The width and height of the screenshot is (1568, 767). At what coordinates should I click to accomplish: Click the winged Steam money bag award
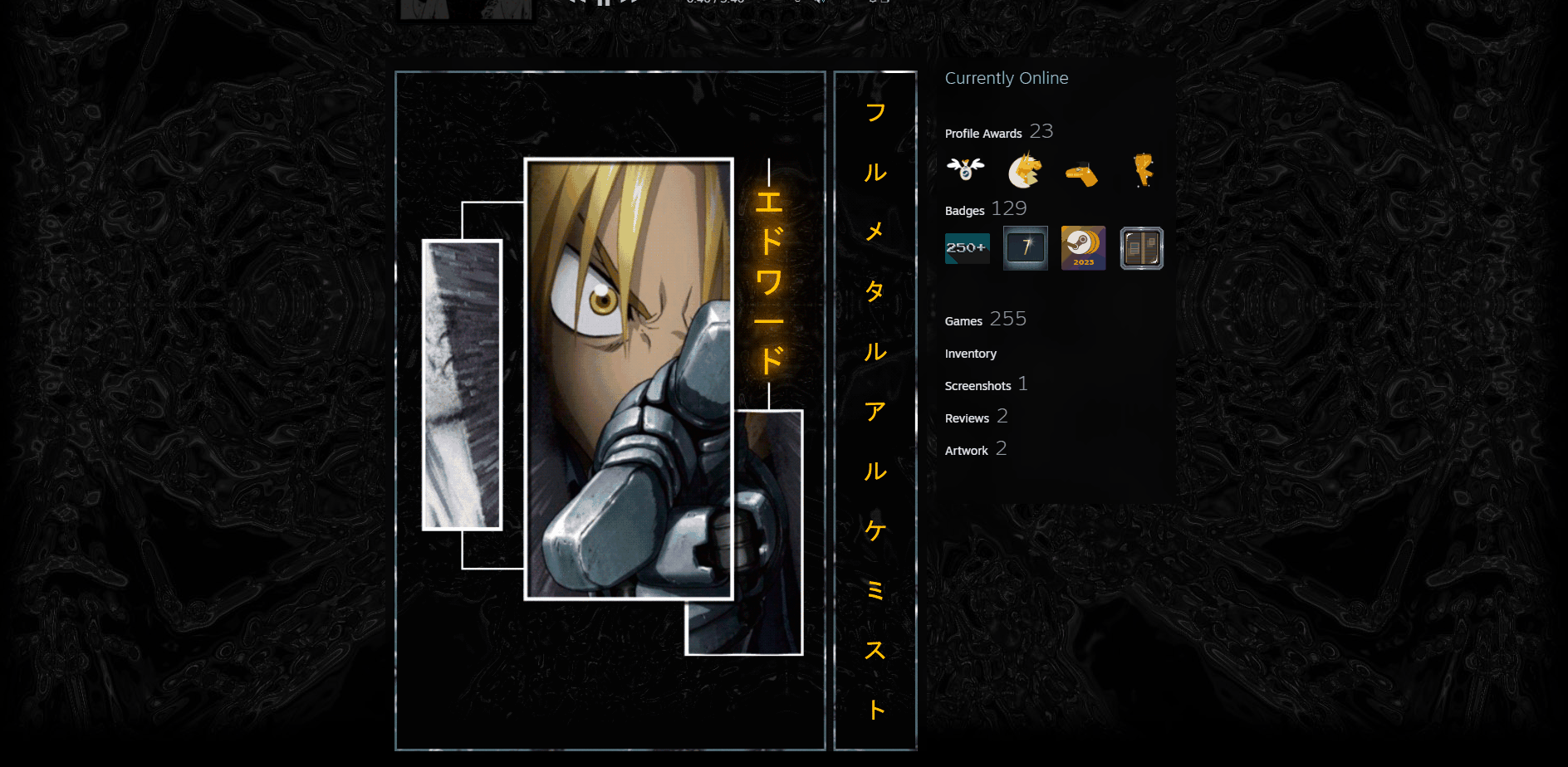point(966,169)
